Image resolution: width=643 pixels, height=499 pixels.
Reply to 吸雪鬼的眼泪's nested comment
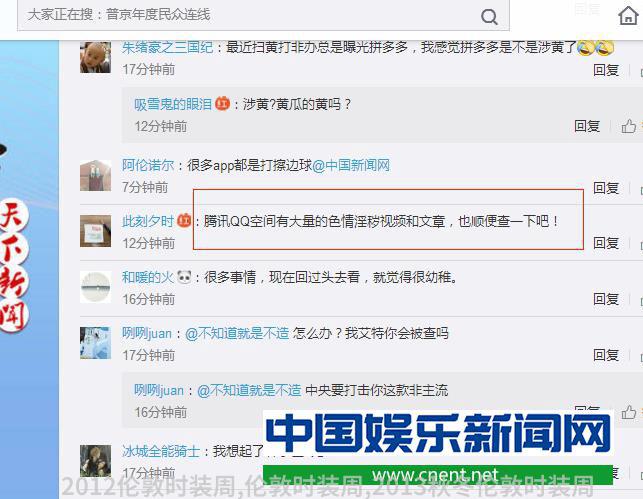point(587,126)
